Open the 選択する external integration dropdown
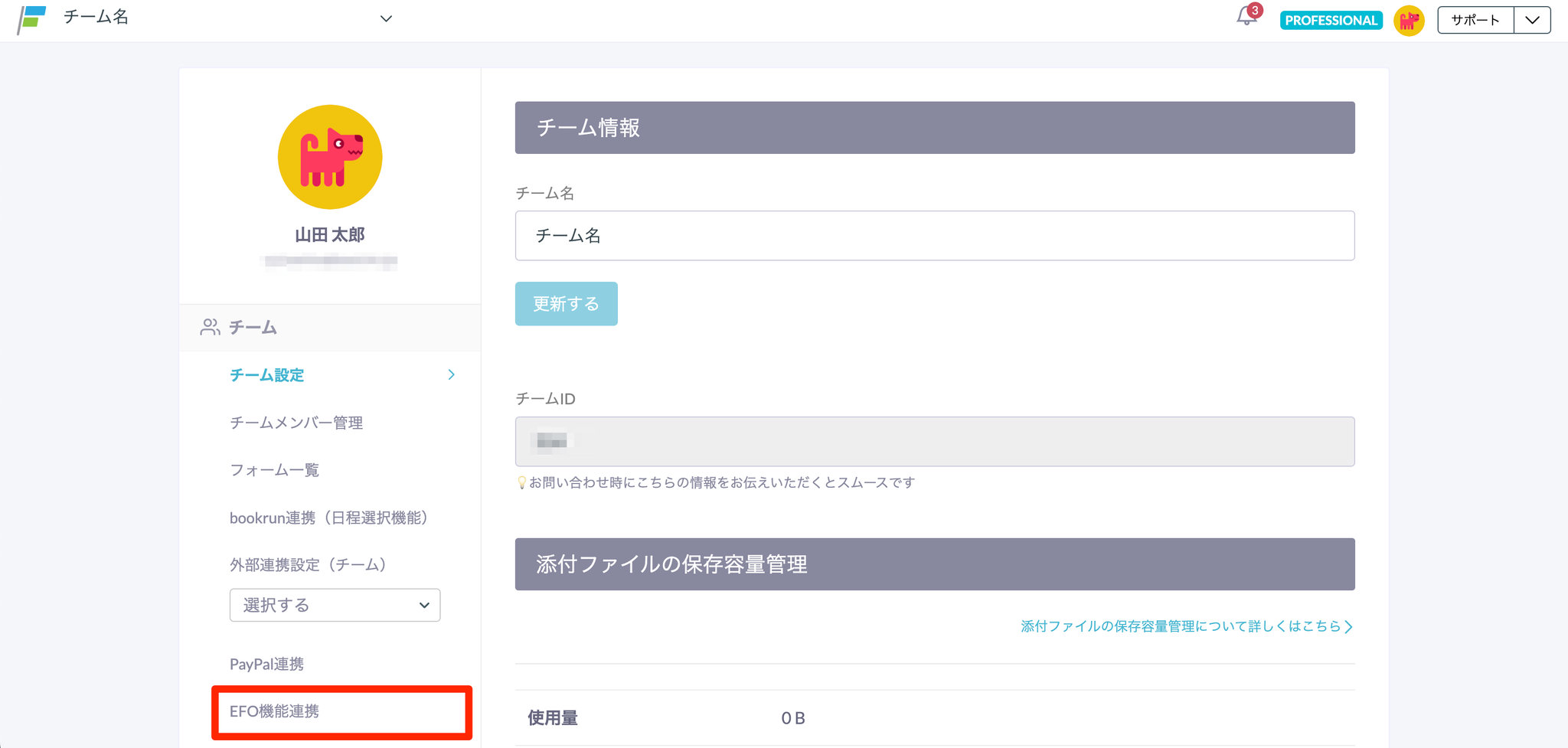Screen dimensions: 1568x748 pyautogui.click(x=335, y=606)
